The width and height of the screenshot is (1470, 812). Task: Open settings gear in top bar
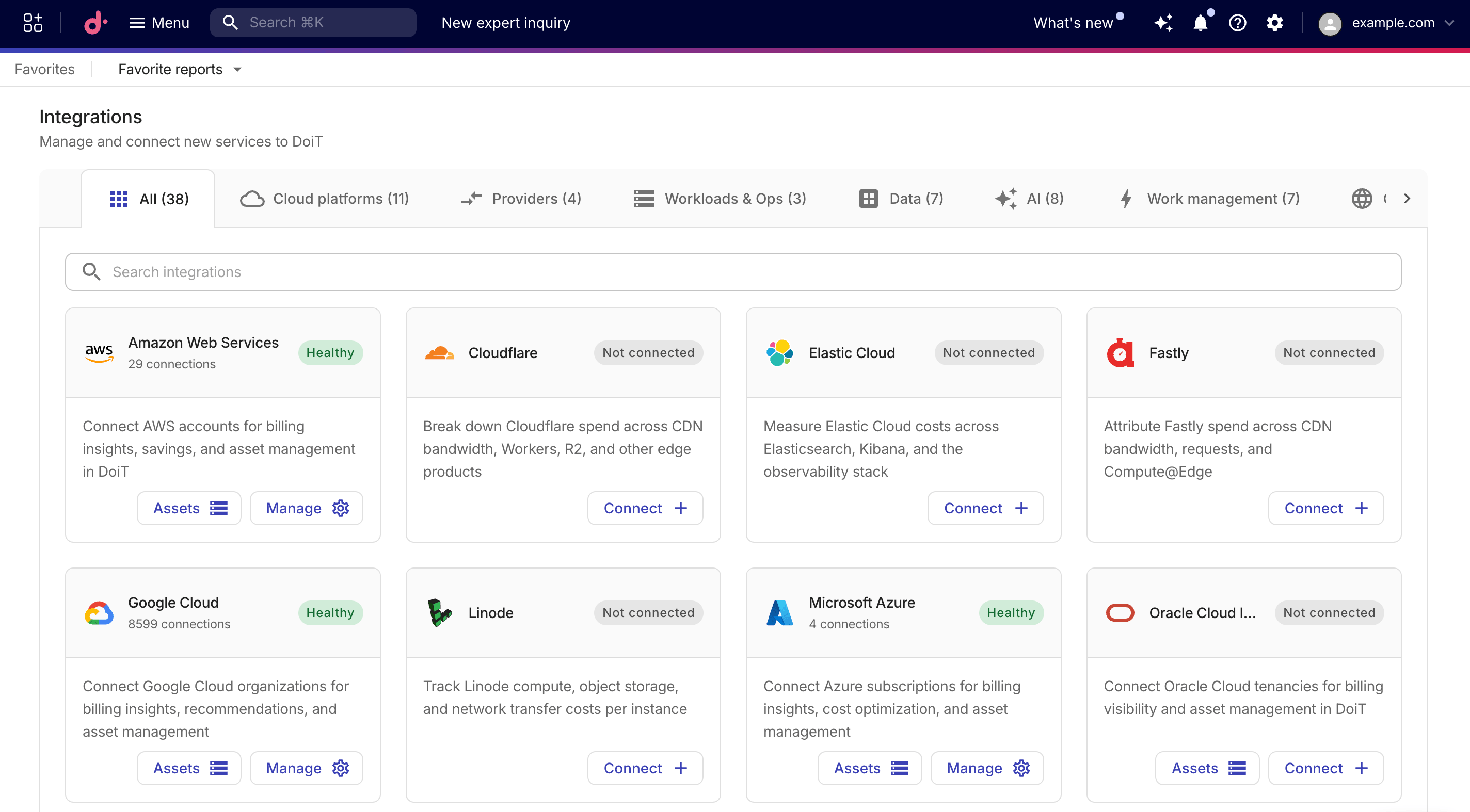pos(1275,23)
